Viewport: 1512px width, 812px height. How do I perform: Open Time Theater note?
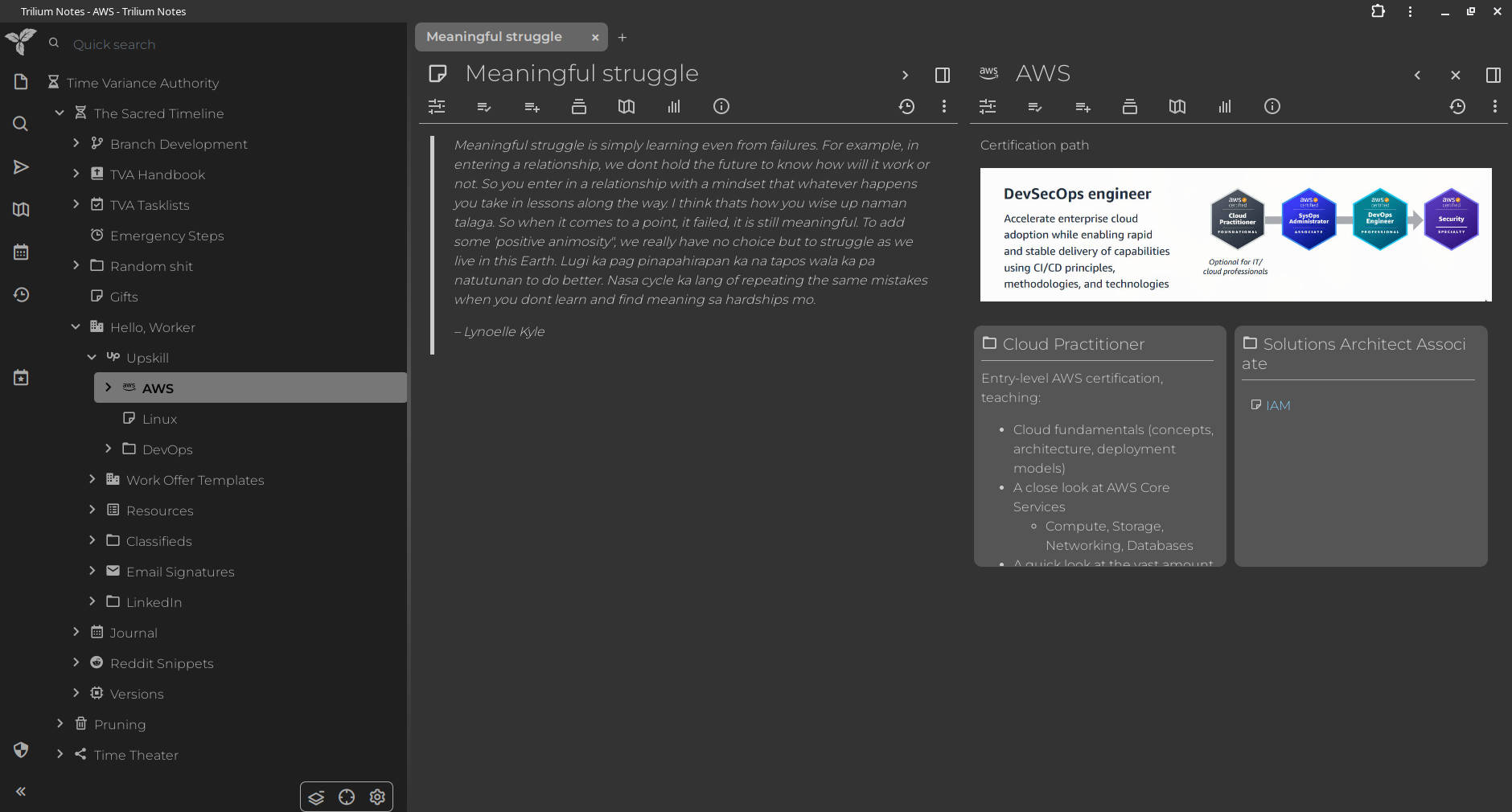pyautogui.click(x=136, y=755)
